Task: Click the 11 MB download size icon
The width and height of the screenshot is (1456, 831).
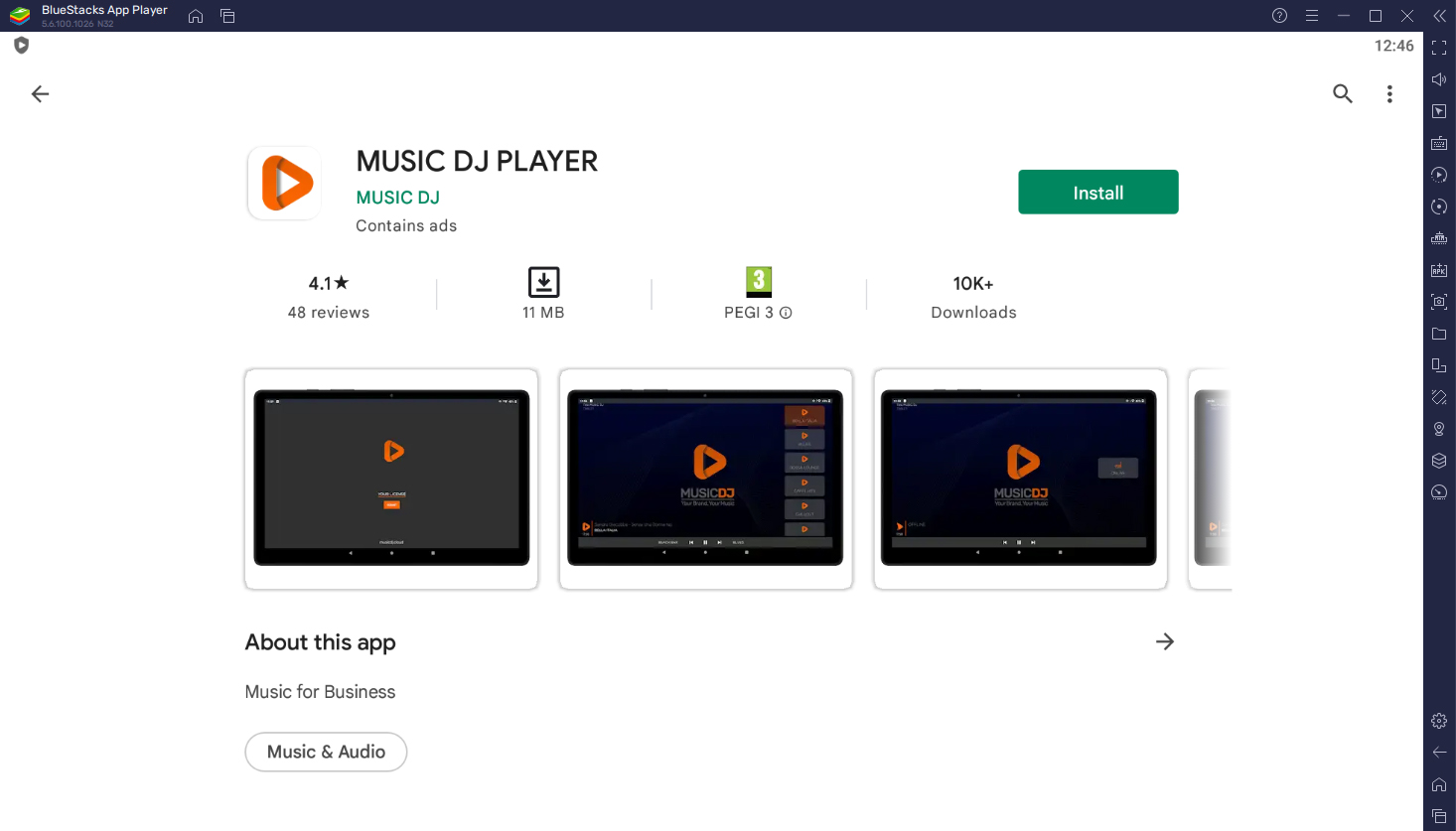Action: [543, 282]
